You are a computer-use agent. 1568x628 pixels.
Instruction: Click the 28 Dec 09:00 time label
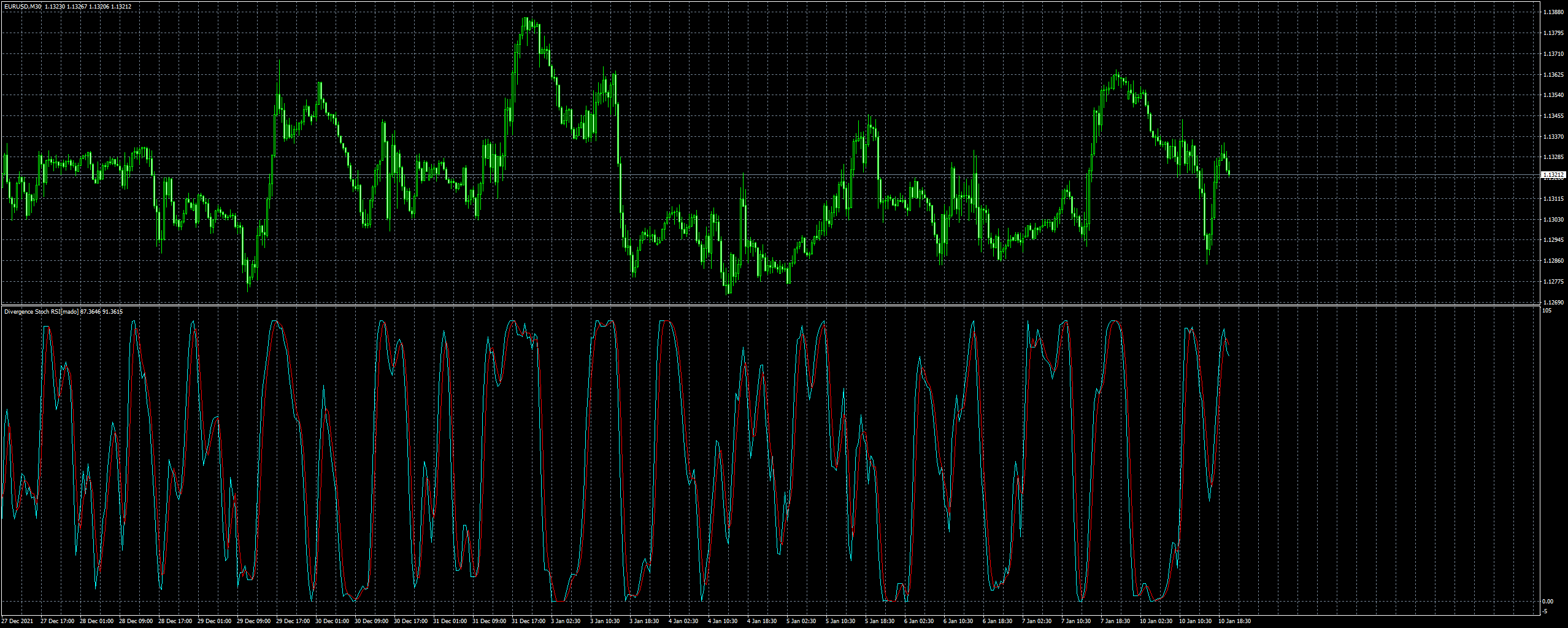pyautogui.click(x=136, y=621)
